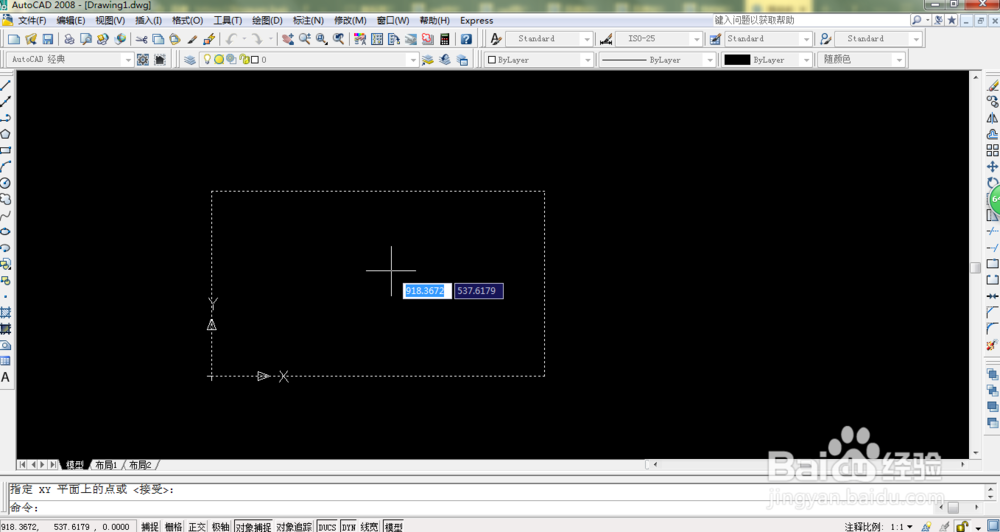Open the Layer Properties Manager icon
This screenshot has width=1000, height=532.
coord(189,59)
